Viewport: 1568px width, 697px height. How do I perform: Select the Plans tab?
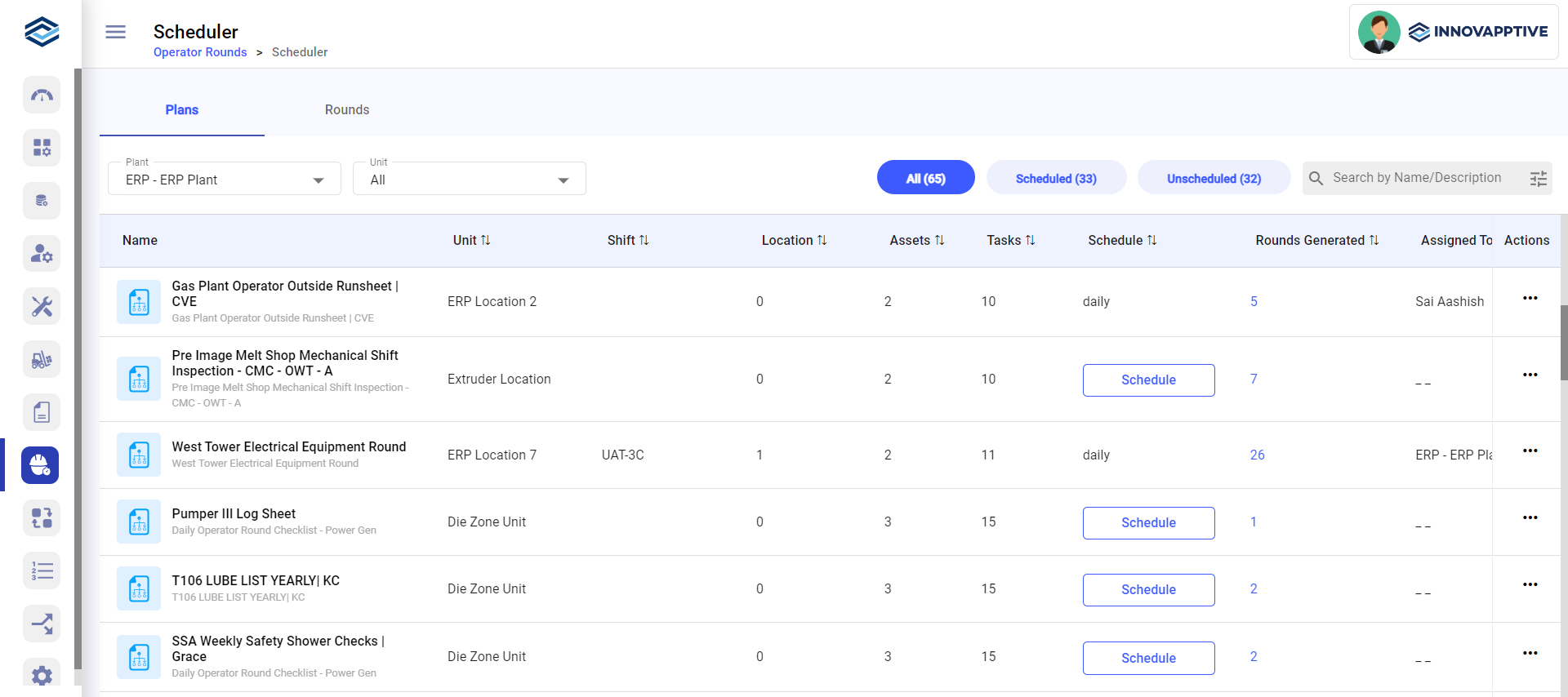[x=181, y=109]
